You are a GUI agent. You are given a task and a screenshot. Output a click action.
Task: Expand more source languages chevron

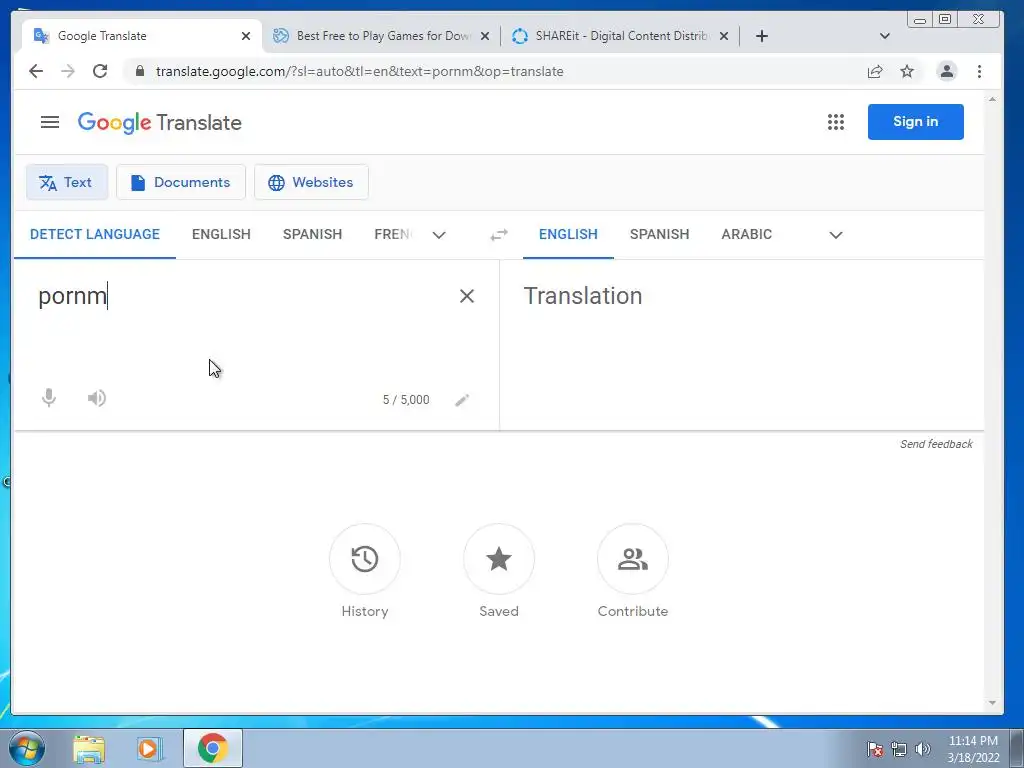(439, 235)
